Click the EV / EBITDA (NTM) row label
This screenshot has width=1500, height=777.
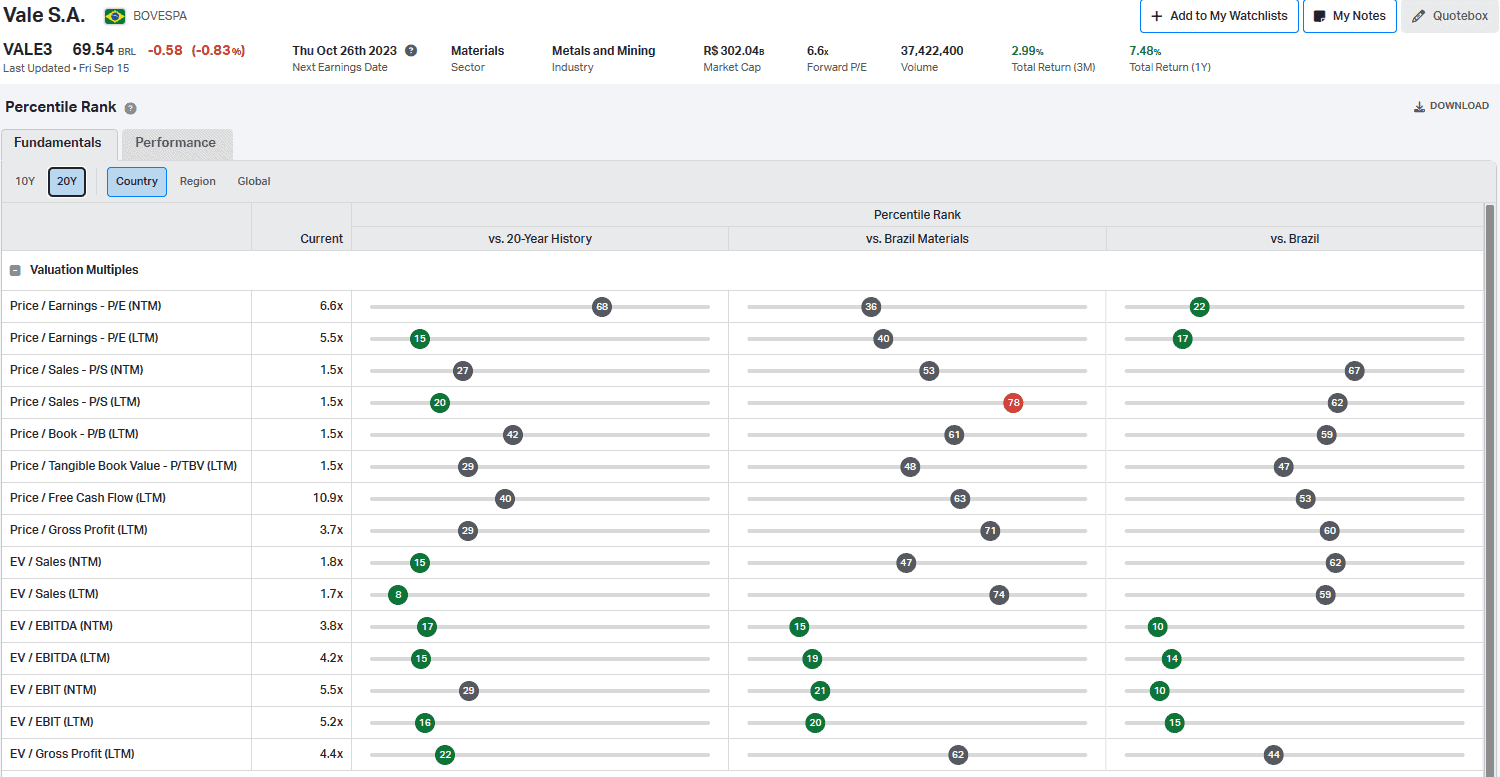pos(61,626)
